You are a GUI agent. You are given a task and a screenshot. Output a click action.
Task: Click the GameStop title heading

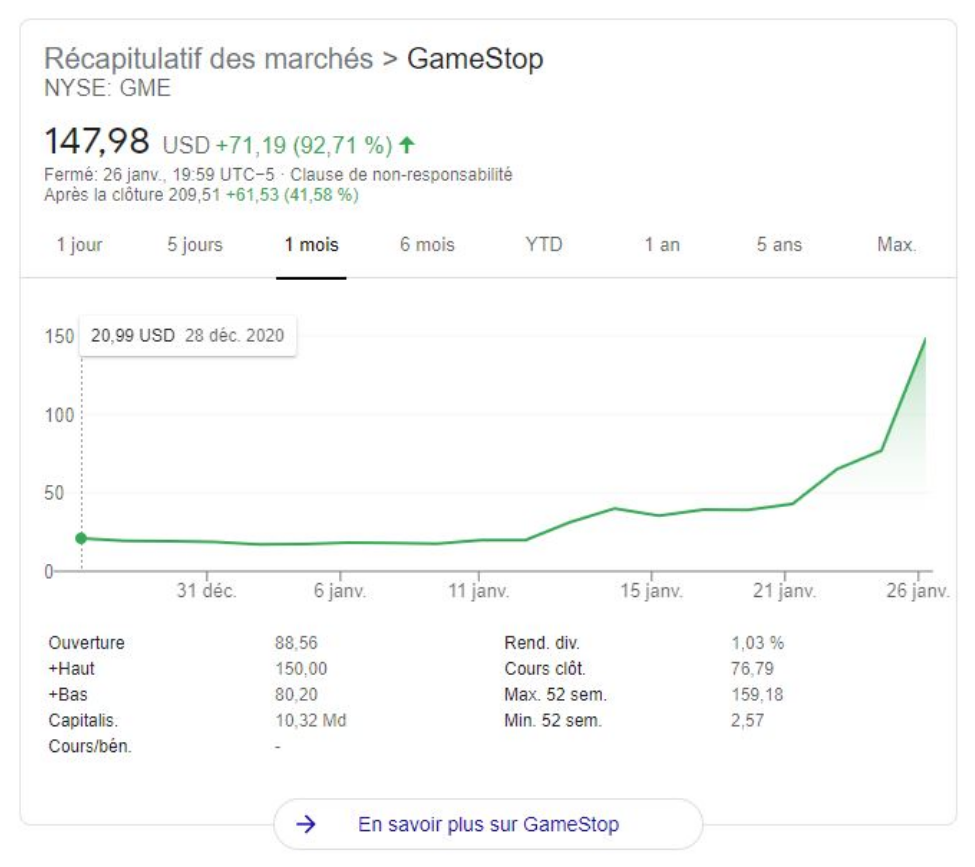475,58
